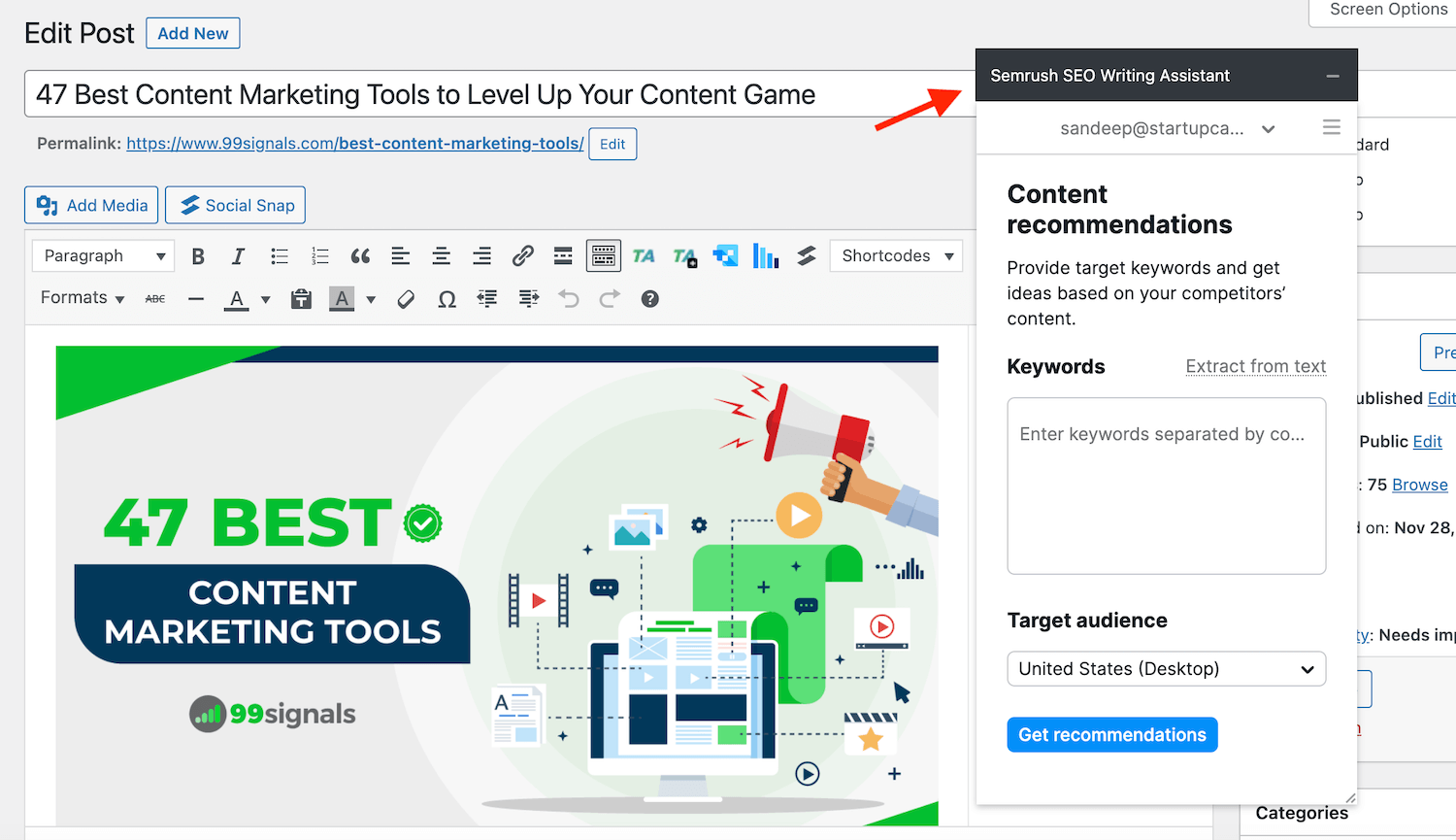The image size is (1456, 840).
Task: Insert the Read More tag
Action: tap(563, 256)
